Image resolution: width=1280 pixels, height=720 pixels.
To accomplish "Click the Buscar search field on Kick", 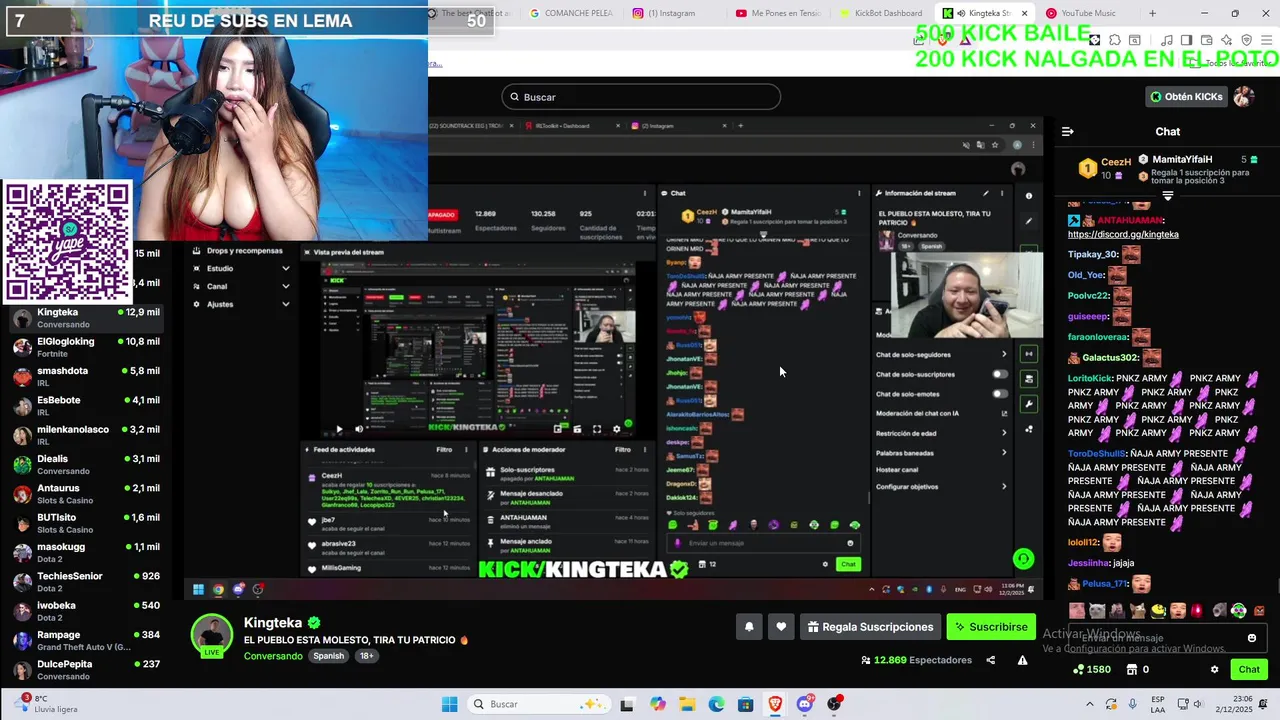I will tap(641, 97).
